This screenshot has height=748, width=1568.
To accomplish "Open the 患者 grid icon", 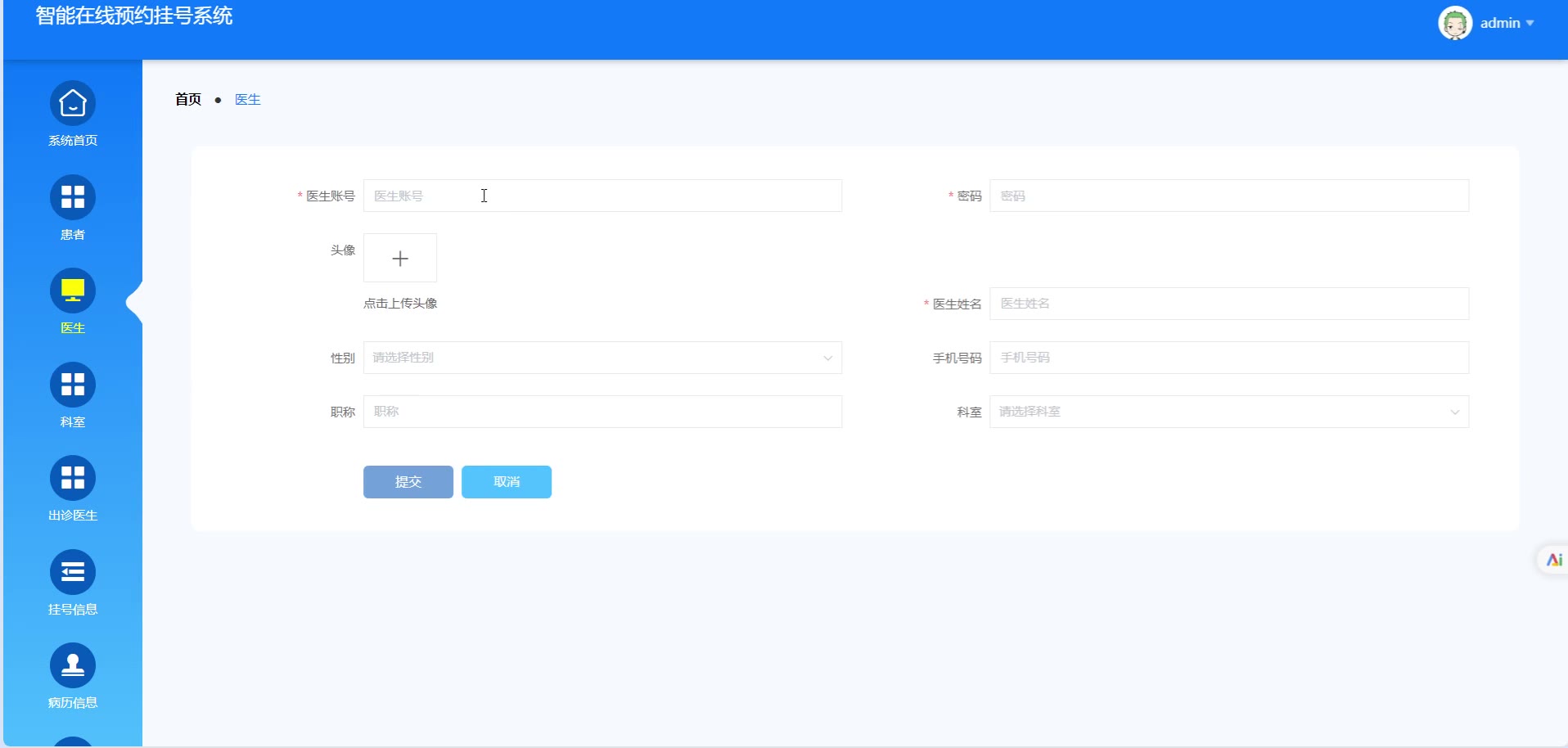I will (x=73, y=197).
